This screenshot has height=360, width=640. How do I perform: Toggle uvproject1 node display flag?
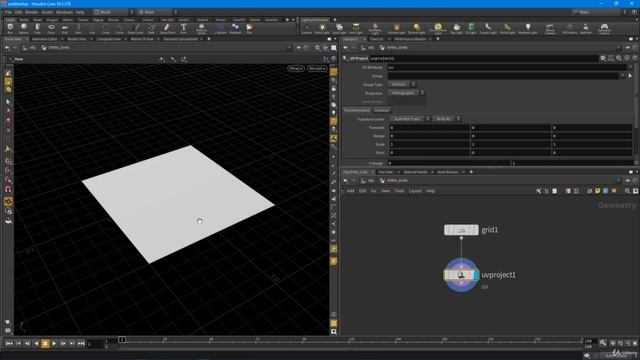click(x=476, y=275)
